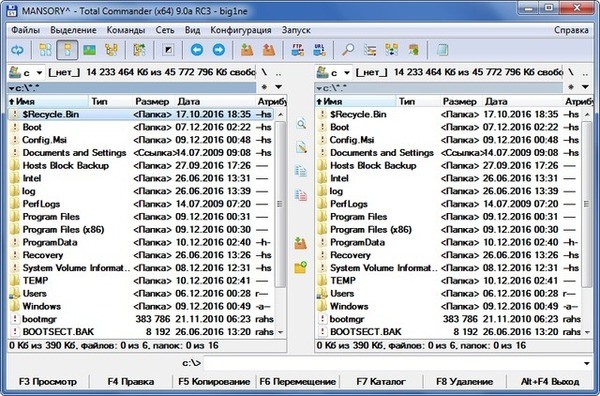Viewport: 600px width, 396px height.
Task: Open new URL connection icon
Action: (319, 50)
